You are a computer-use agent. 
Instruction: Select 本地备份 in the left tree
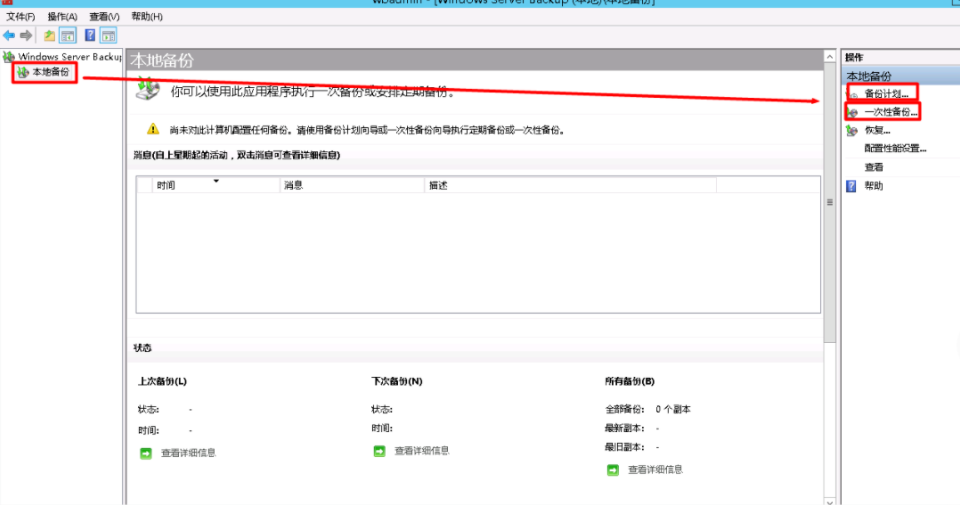pos(51,73)
